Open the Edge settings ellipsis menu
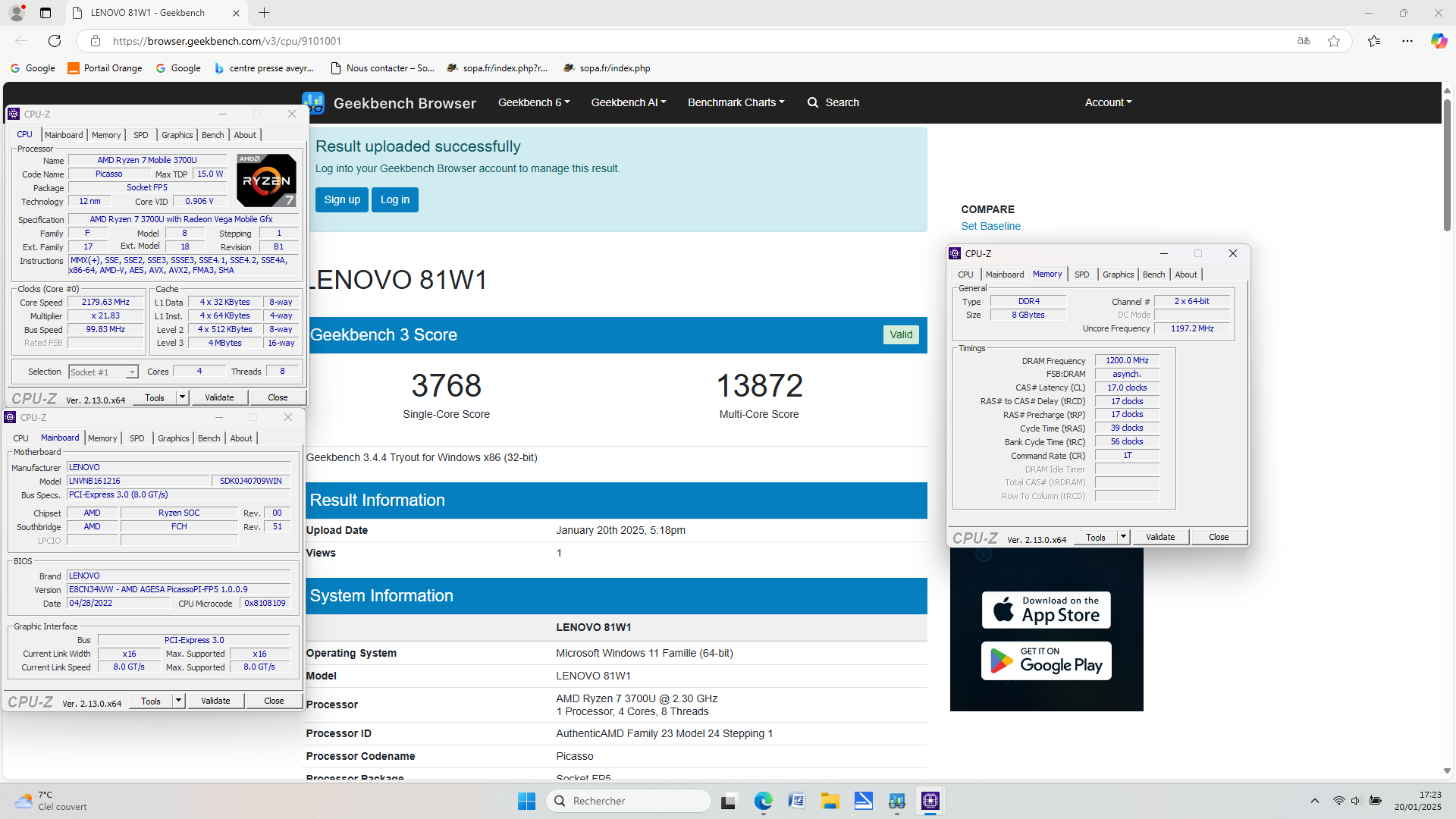Screen dimensions: 1456x819 [1407, 41]
